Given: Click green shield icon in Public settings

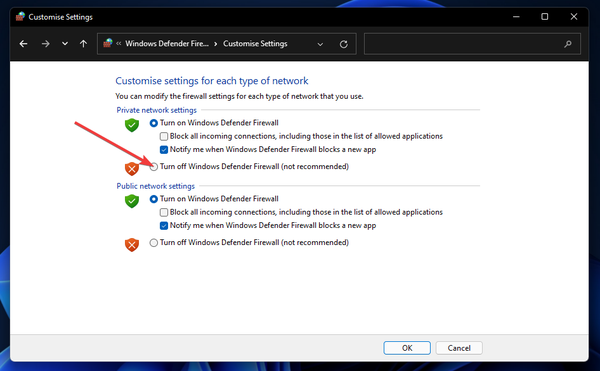Looking at the screenshot, I should [132, 201].
